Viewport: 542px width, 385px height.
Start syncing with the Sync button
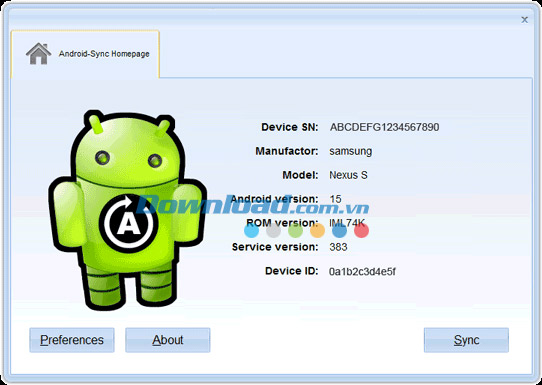(466, 340)
